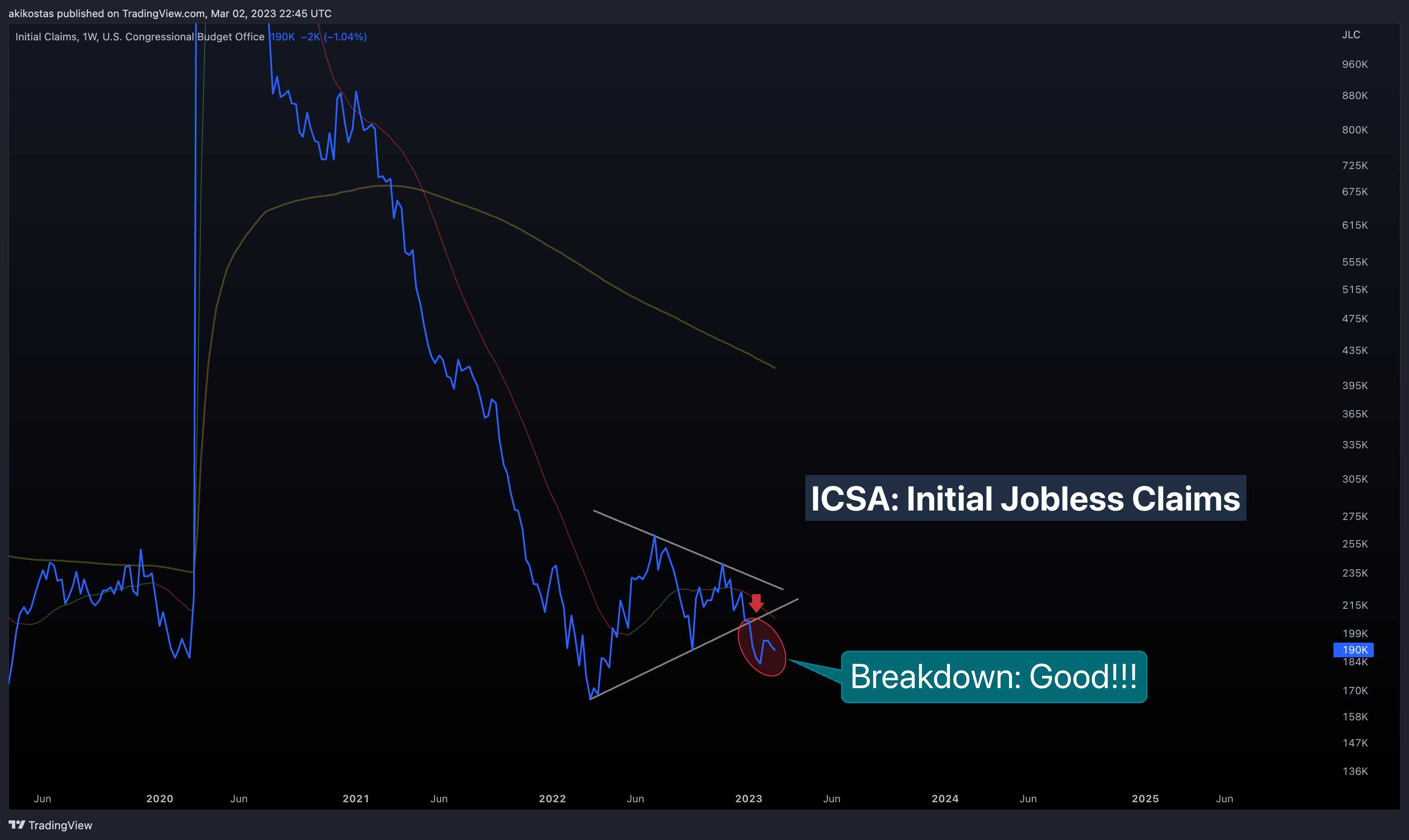Click the 725K price axis label
Viewport: 1409px width, 840px height.
1355,166
